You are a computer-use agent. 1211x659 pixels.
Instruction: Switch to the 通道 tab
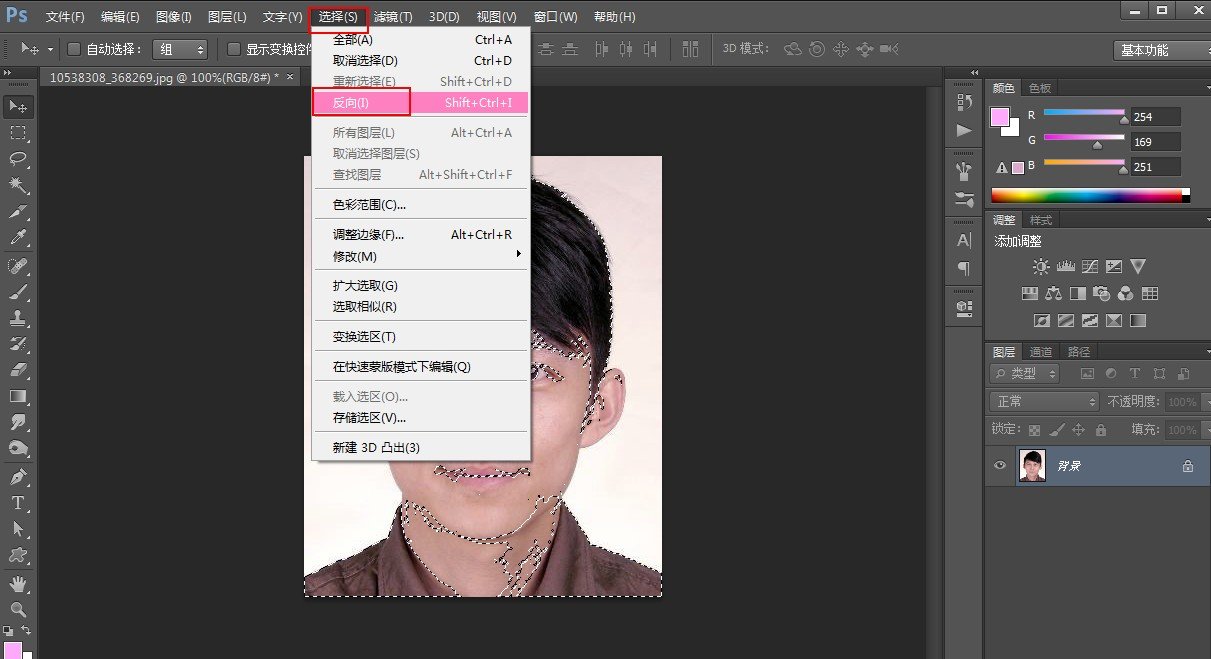[x=1041, y=352]
